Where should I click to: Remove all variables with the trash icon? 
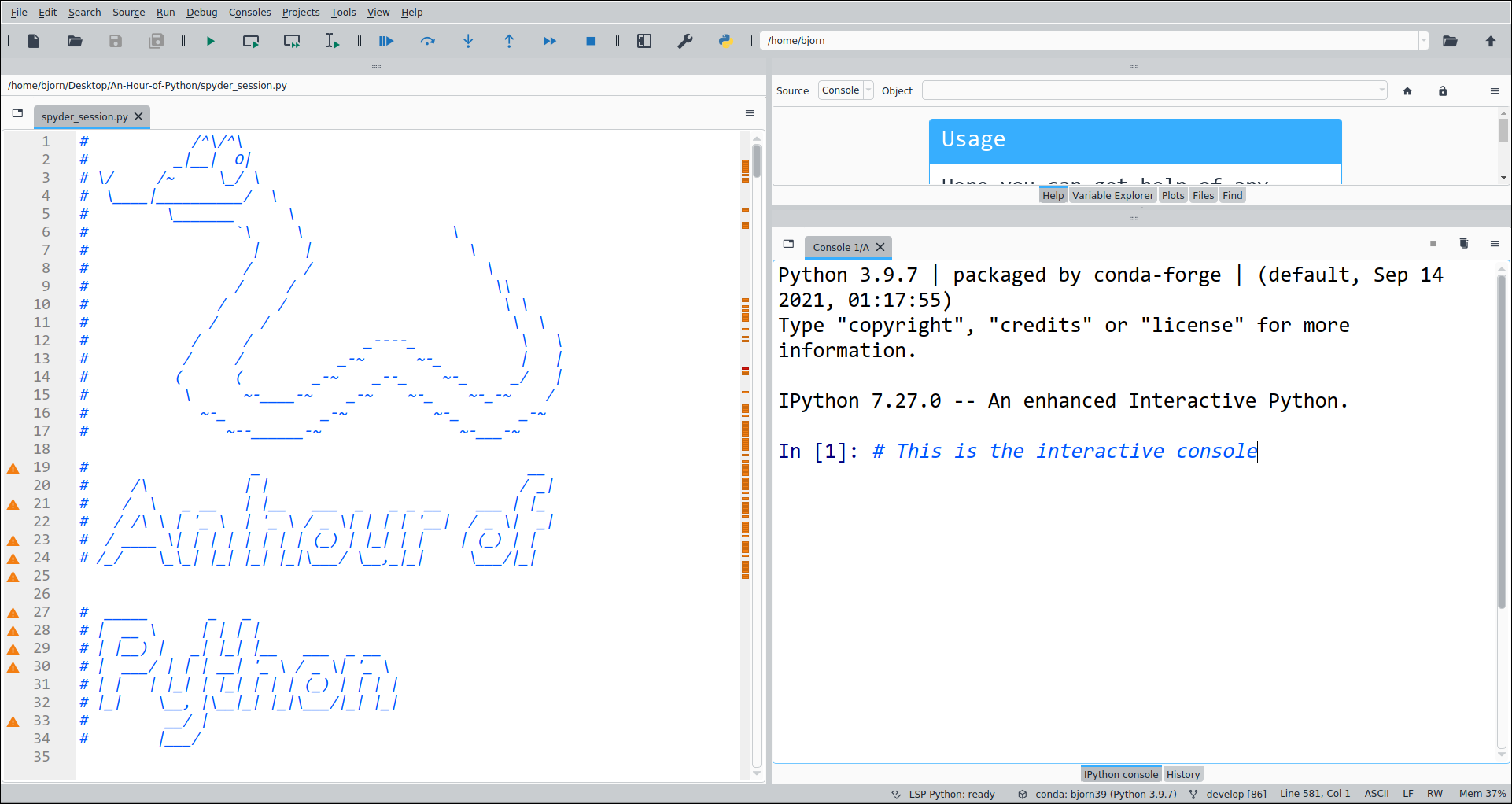pos(1464,244)
